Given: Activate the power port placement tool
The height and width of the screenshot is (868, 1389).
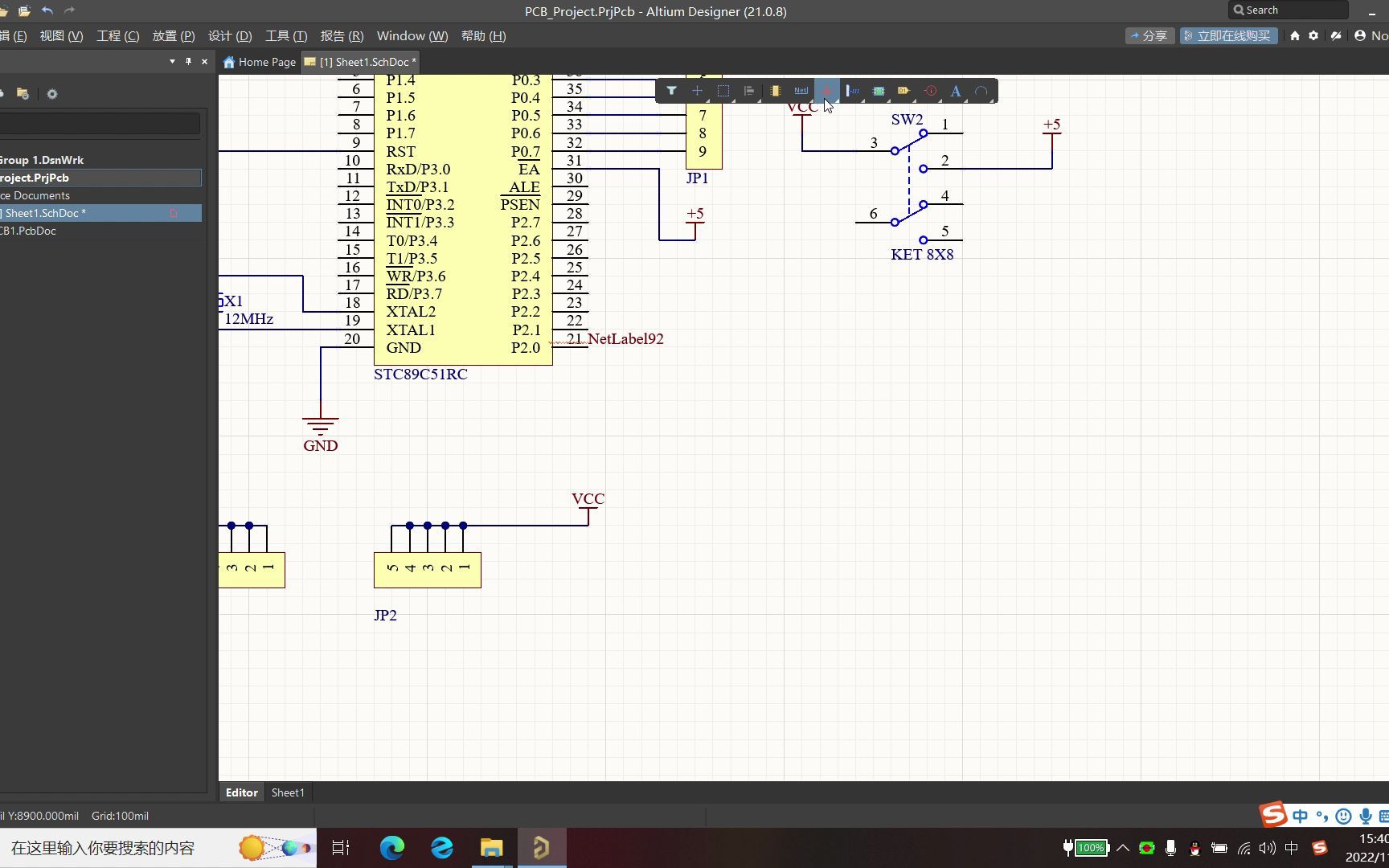Looking at the screenshot, I should [826, 91].
